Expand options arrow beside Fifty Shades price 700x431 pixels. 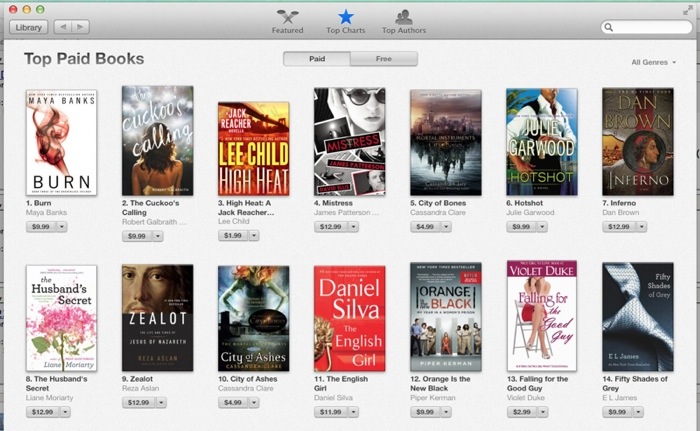click(638, 412)
